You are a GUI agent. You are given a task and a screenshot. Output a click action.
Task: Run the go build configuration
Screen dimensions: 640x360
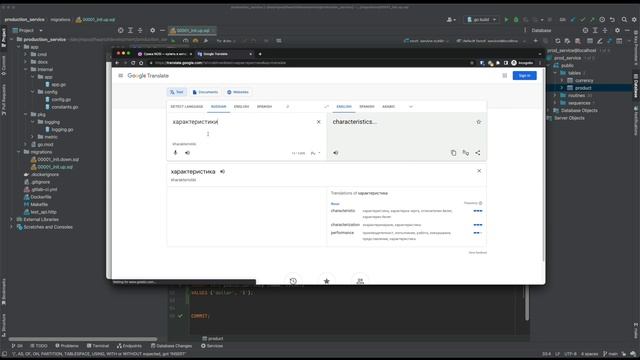click(507, 20)
